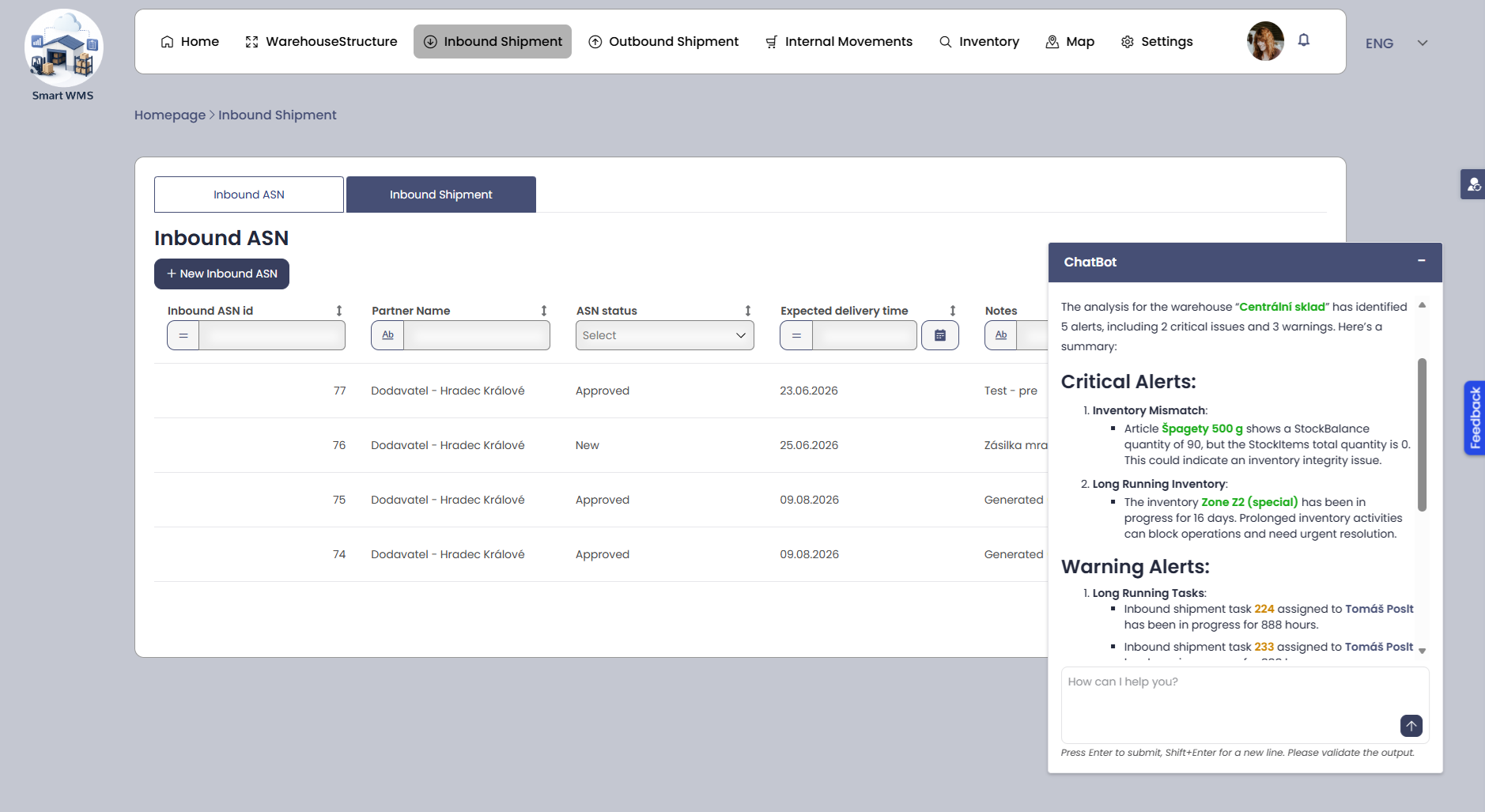Open WarehouseStructure menu
Image resolution: width=1485 pixels, height=812 pixels.
click(321, 41)
